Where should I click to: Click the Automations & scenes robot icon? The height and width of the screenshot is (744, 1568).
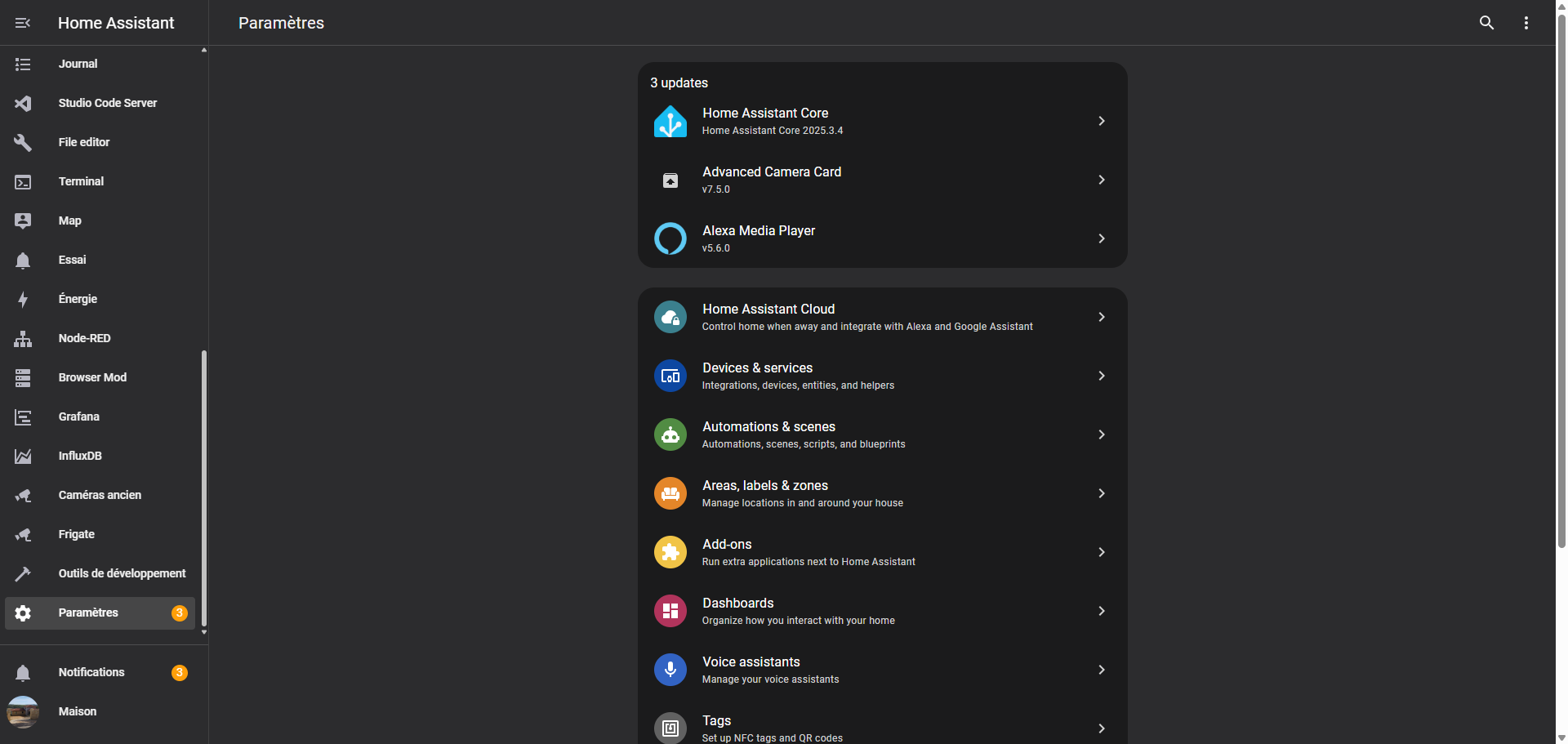pos(670,434)
